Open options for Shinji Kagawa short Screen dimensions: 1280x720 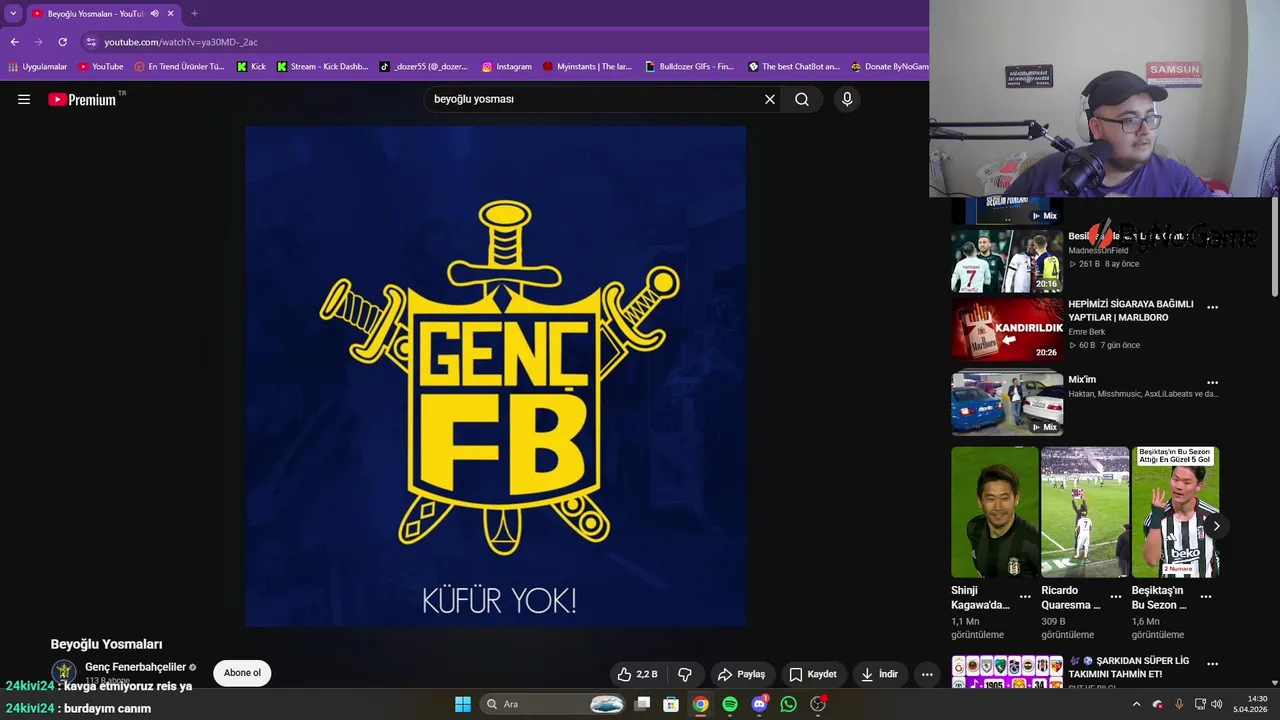point(1025,596)
